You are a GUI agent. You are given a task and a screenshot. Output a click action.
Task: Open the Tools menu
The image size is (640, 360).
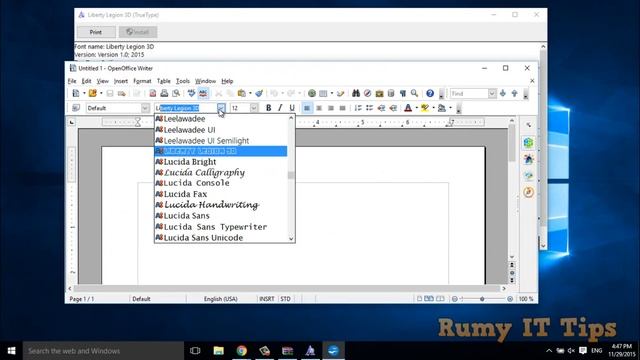[x=182, y=81]
